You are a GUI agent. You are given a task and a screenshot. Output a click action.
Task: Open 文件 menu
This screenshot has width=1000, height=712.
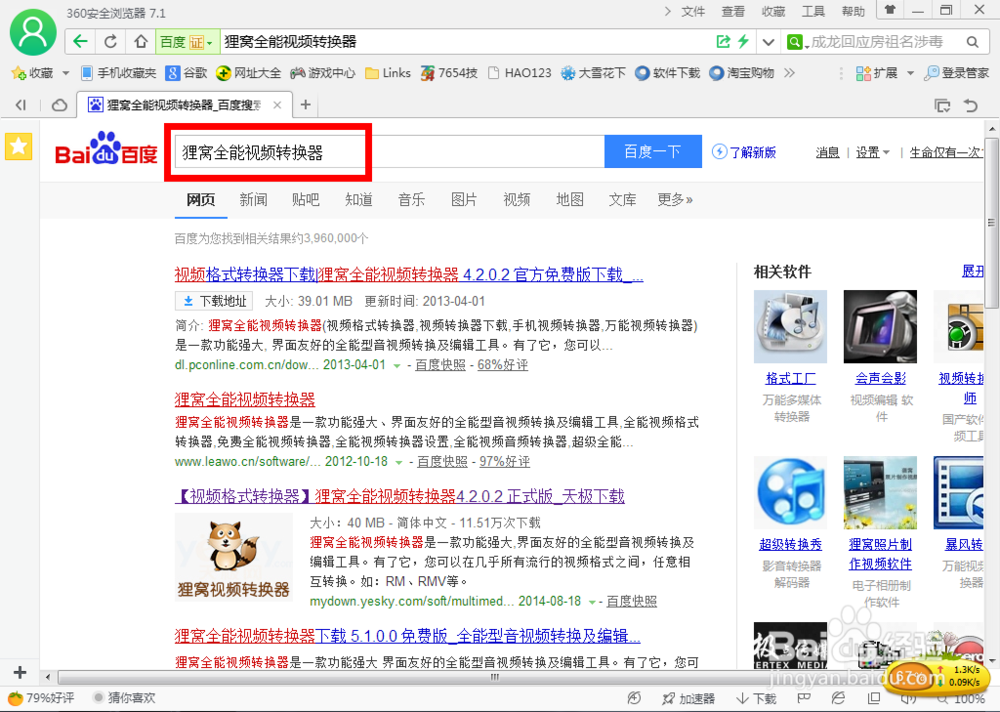693,11
